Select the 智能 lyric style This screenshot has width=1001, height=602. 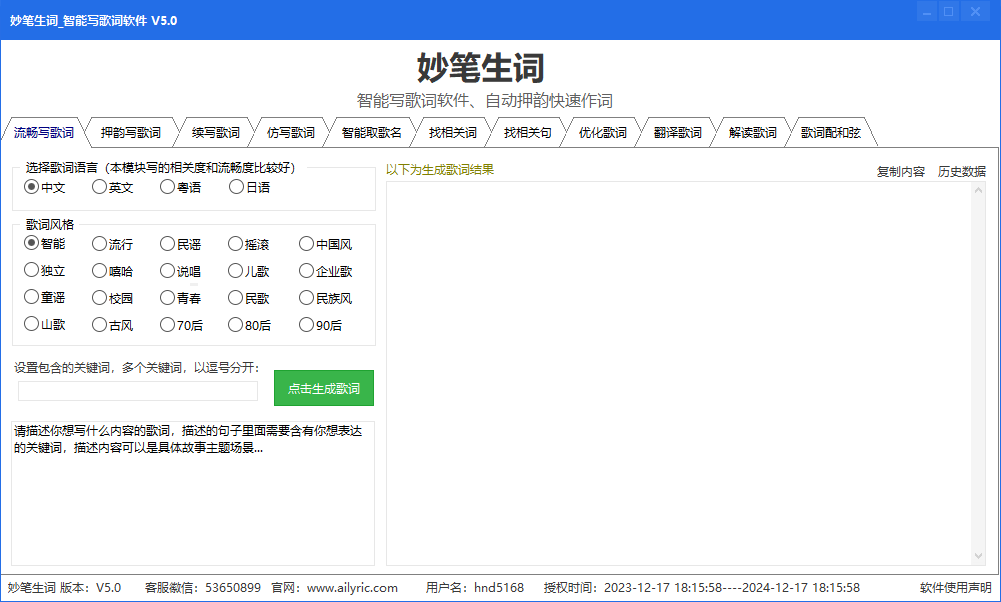point(45,243)
